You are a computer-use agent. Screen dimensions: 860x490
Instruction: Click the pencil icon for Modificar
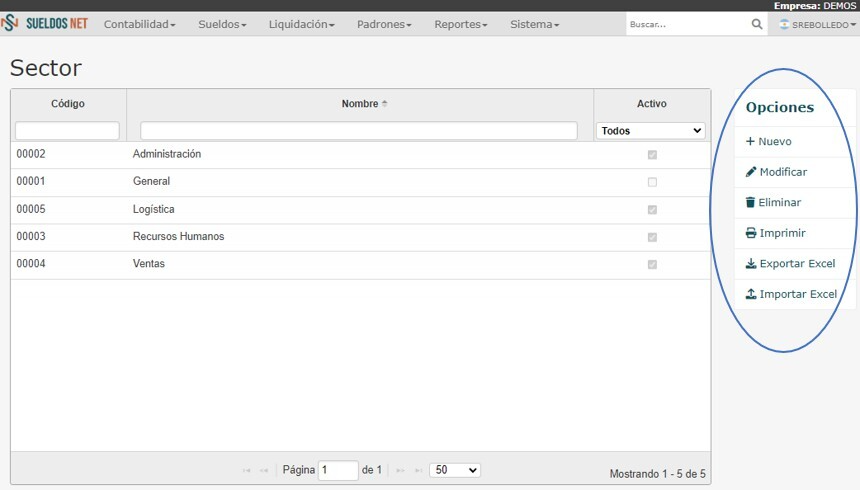[x=751, y=172]
